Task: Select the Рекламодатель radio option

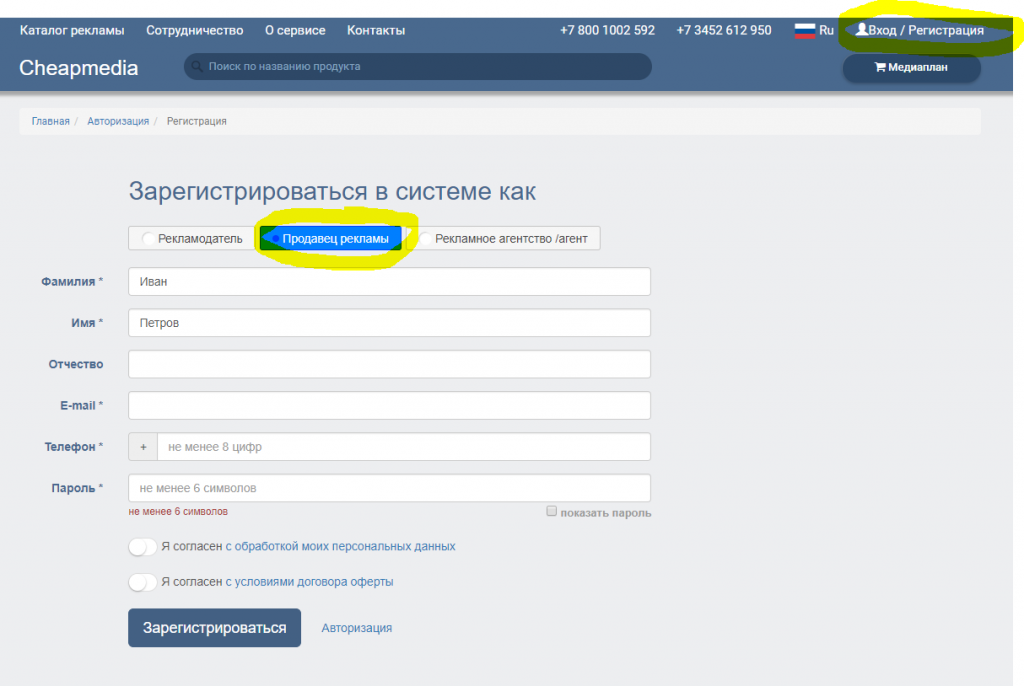Action: click(x=149, y=239)
